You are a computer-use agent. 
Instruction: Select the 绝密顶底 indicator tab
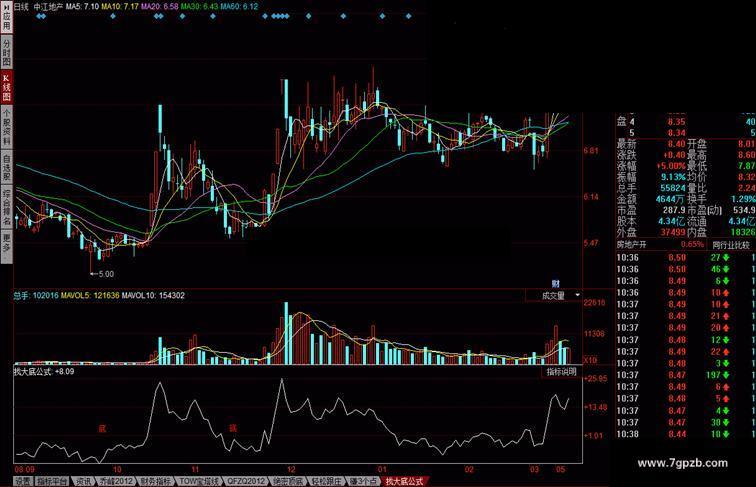(288, 481)
